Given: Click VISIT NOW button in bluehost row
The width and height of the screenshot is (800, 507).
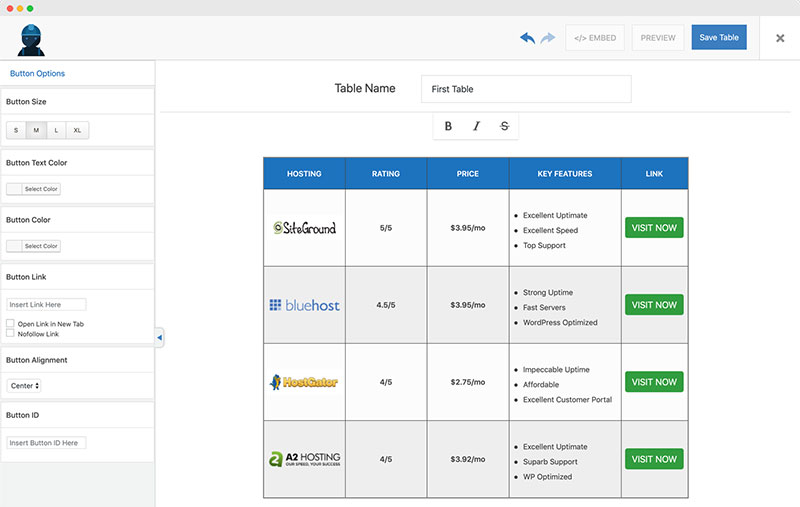Looking at the screenshot, I should coord(654,305).
